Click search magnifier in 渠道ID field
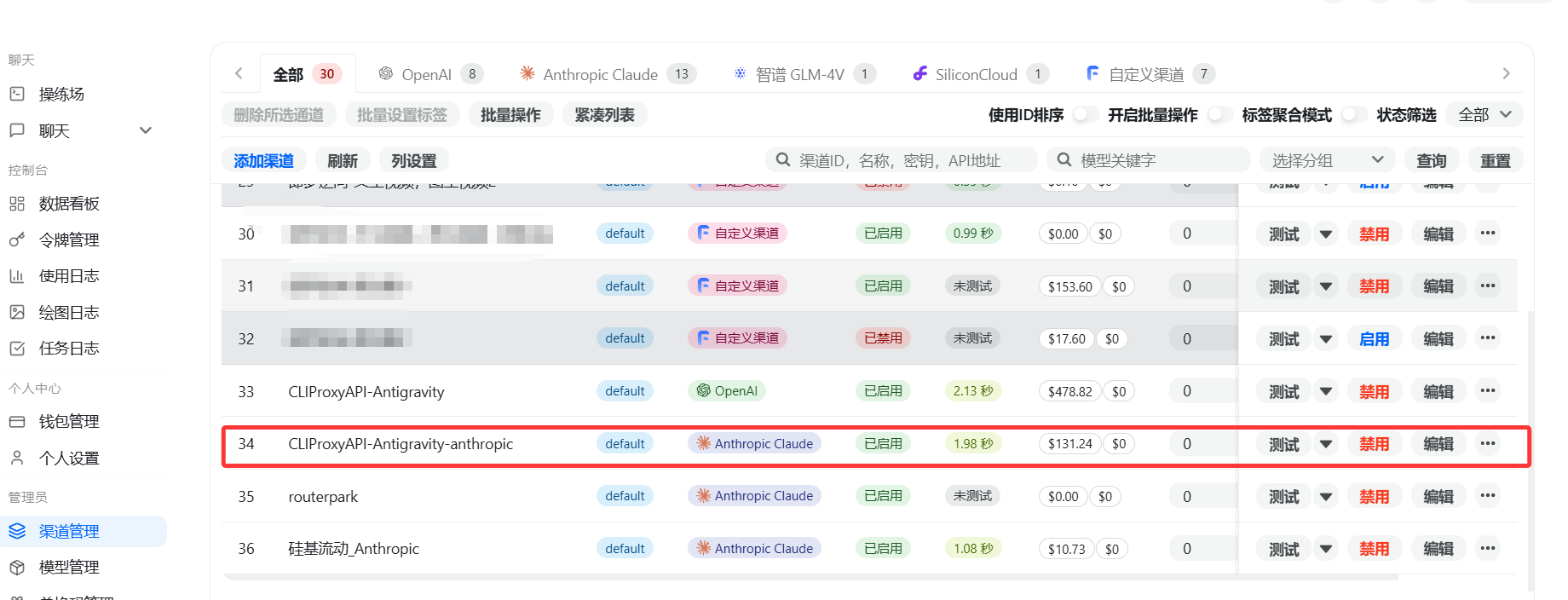Viewport: 1568px width, 600px height. (783, 159)
